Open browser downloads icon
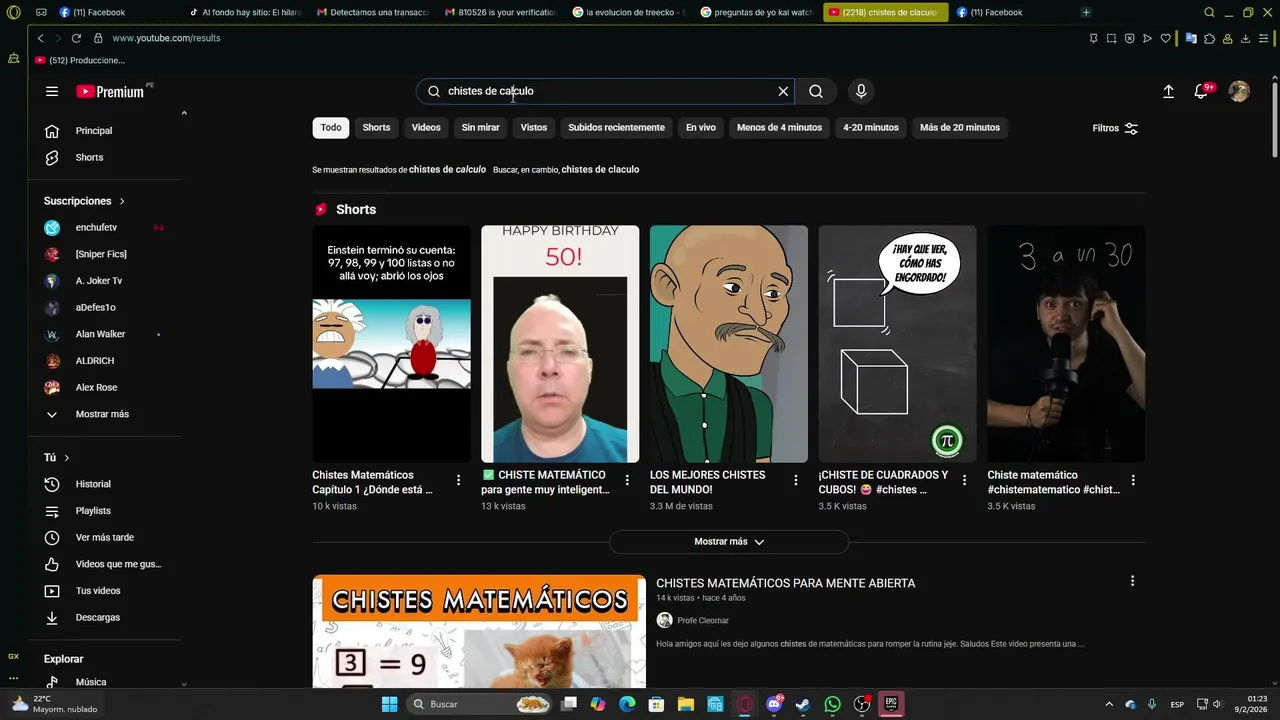 (1245, 38)
